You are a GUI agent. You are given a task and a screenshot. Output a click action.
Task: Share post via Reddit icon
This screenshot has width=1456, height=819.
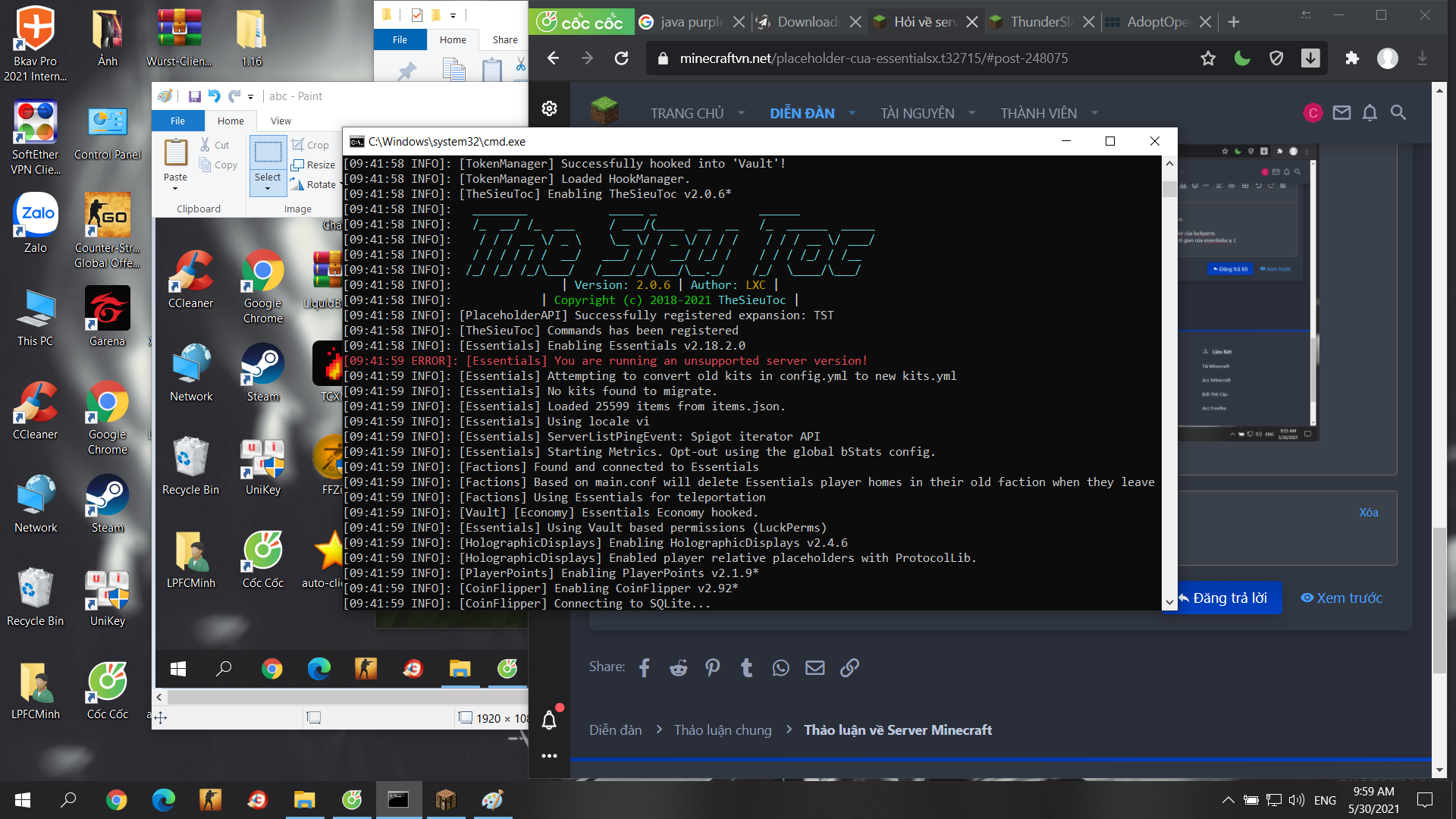pyautogui.click(x=678, y=667)
